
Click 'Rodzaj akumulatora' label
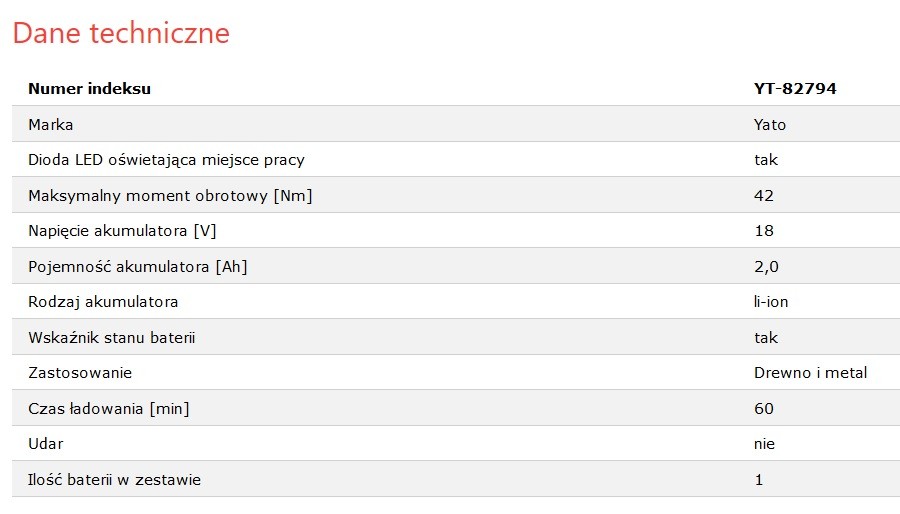click(x=103, y=302)
